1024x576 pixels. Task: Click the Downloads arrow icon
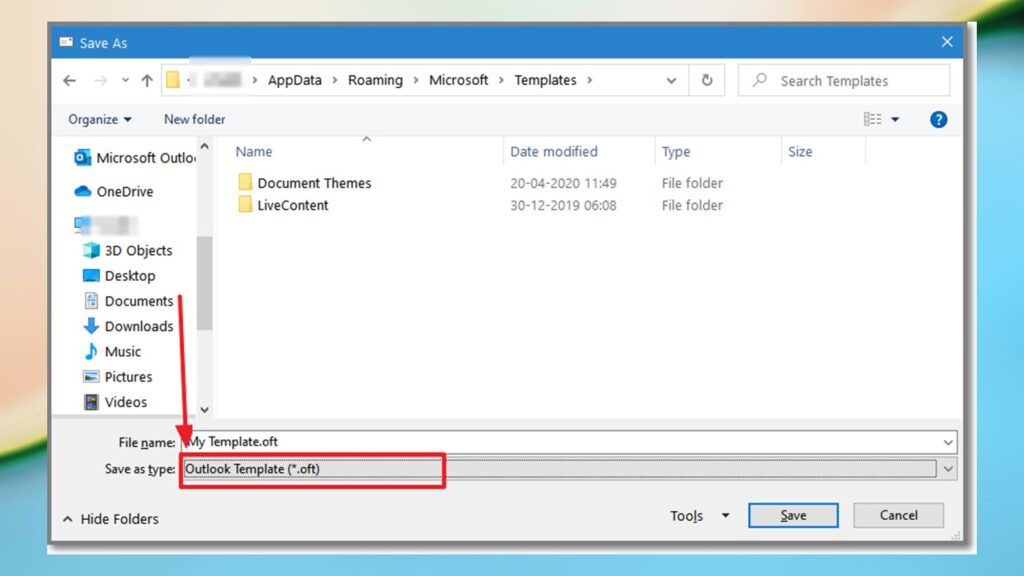coord(91,326)
